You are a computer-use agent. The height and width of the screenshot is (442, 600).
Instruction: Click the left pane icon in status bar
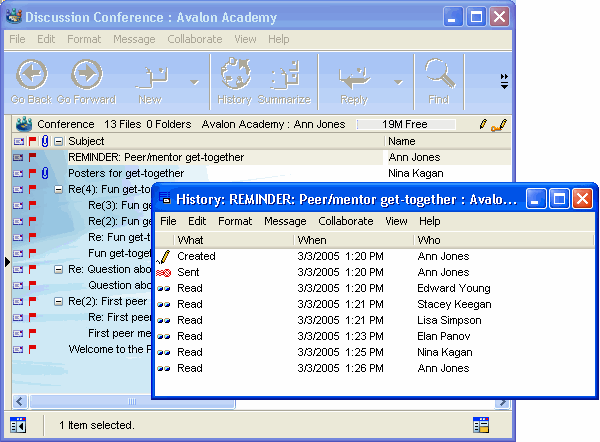[18, 425]
